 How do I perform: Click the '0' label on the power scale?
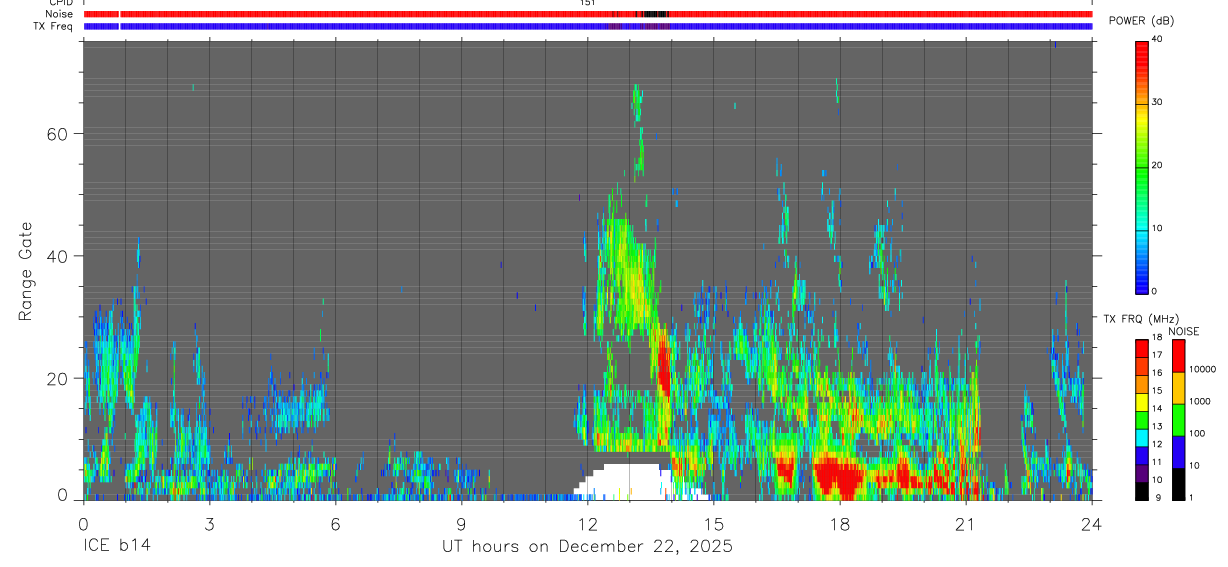1155,291
